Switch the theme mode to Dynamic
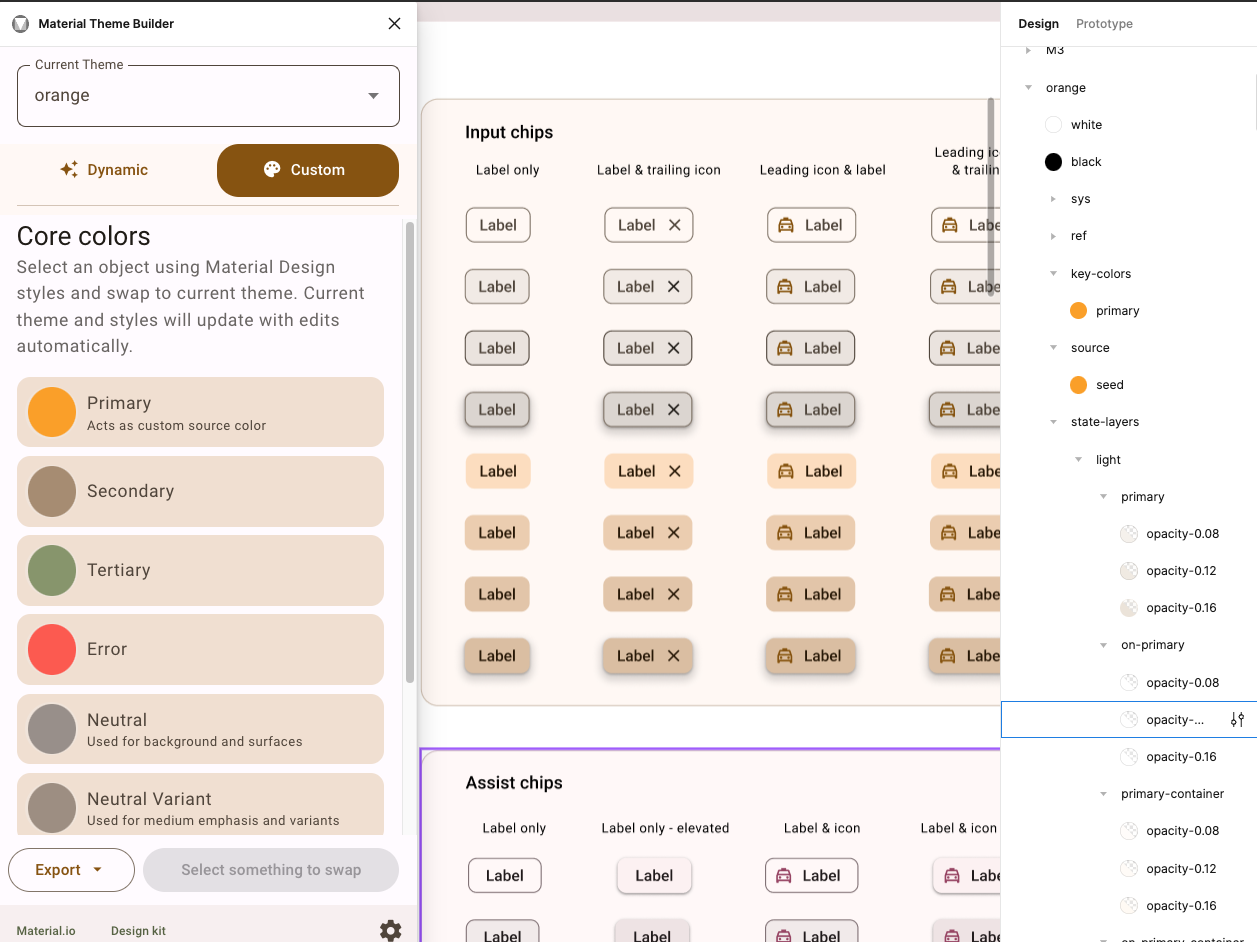 click(103, 170)
